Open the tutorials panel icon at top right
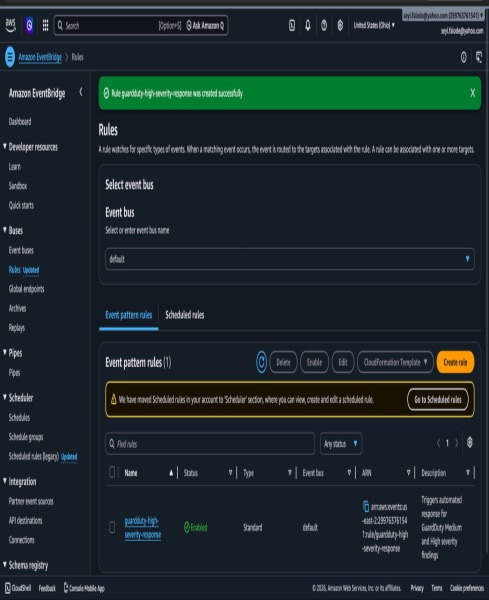This screenshot has height=600, width=489. pos(479,57)
